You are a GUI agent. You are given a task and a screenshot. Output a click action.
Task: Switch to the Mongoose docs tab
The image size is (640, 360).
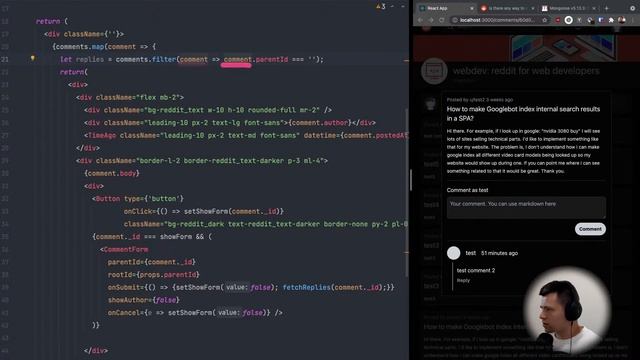pyautogui.click(x=569, y=8)
